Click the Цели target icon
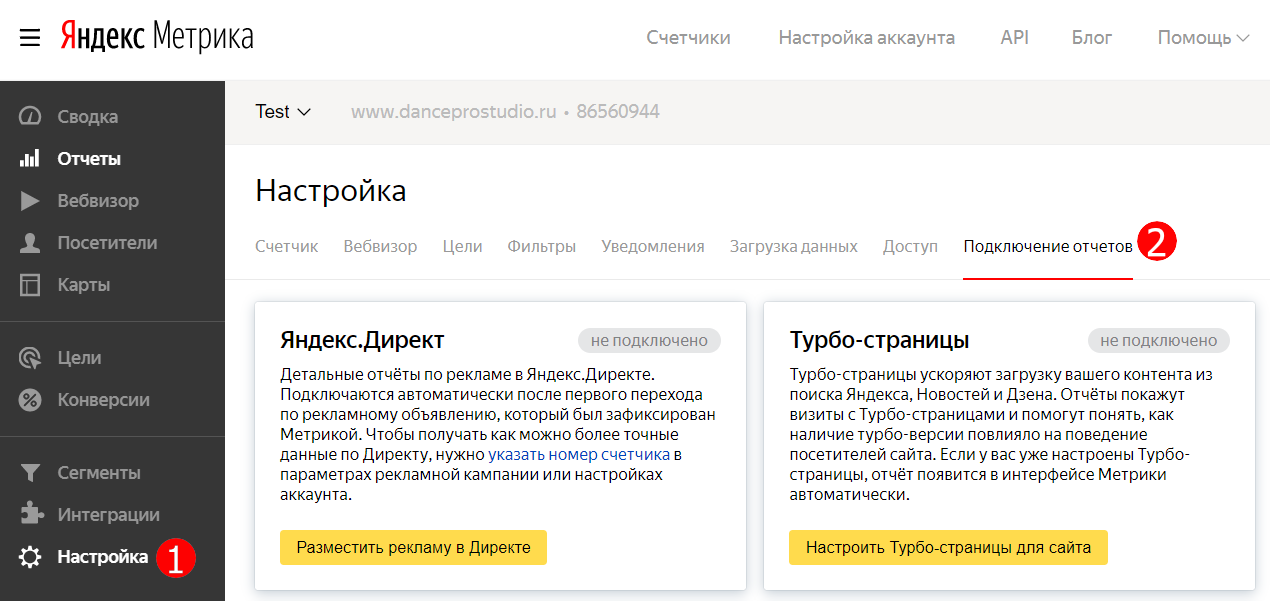Screen dimensions: 1270x601 tap(30, 358)
